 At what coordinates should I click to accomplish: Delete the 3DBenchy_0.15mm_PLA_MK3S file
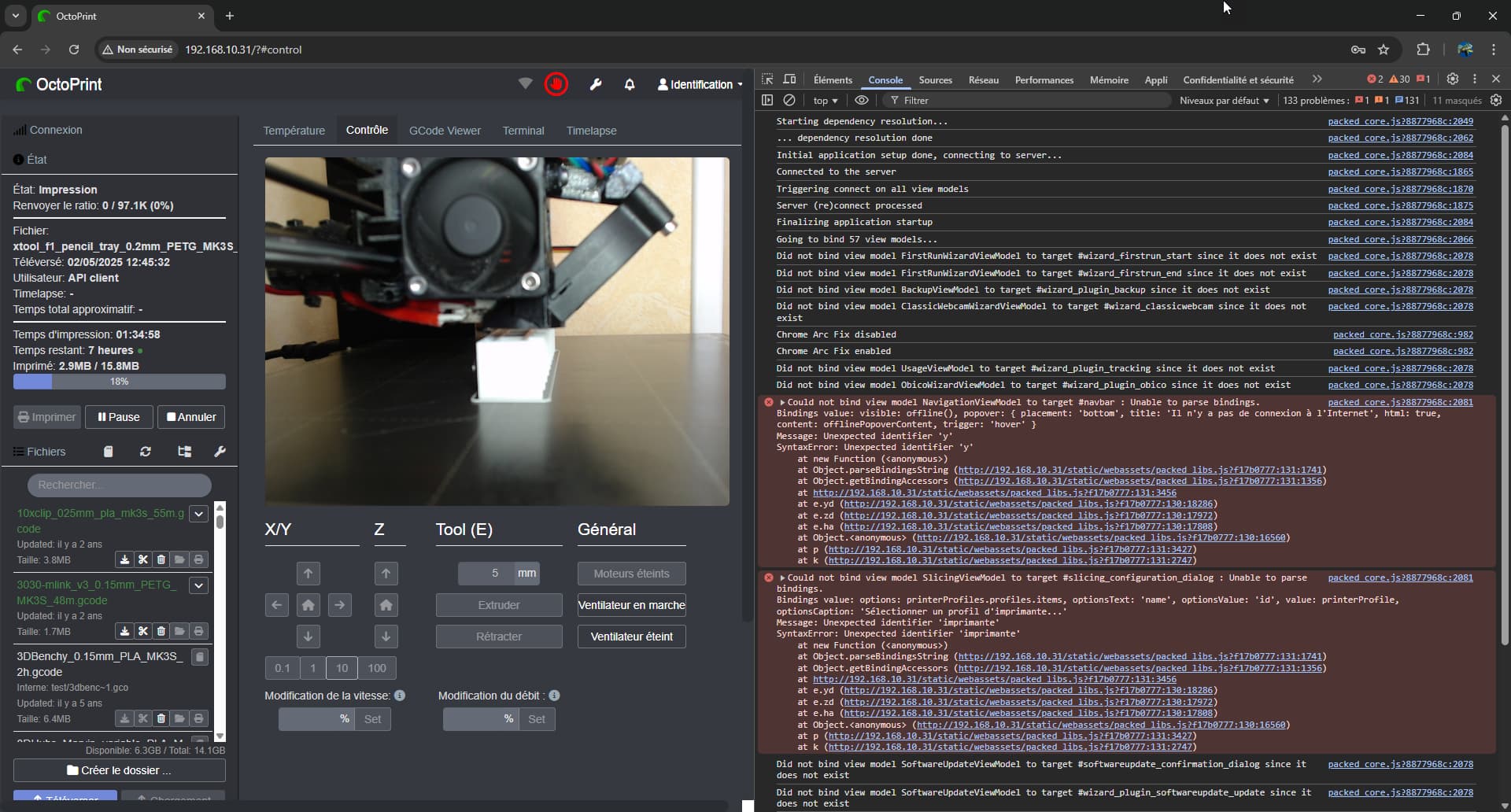(x=161, y=718)
